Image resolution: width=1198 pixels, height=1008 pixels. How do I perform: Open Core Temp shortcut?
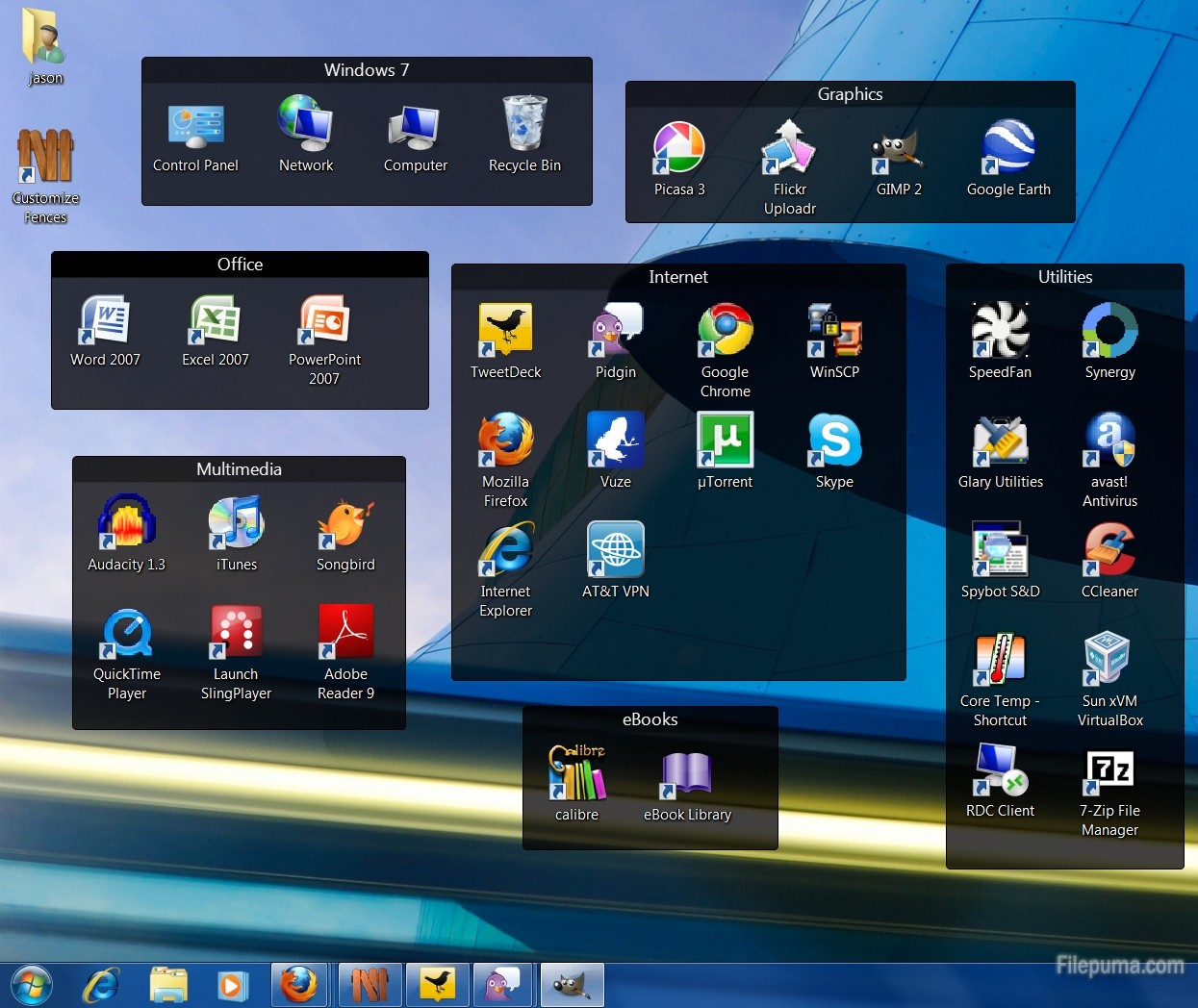[1001, 680]
